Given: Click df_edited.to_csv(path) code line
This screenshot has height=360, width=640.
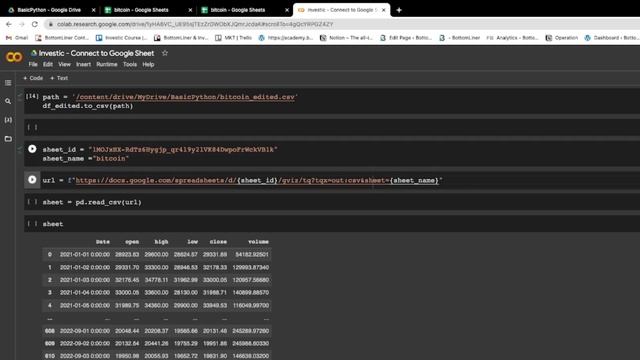Looking at the screenshot, I should pyautogui.click(x=88, y=106).
